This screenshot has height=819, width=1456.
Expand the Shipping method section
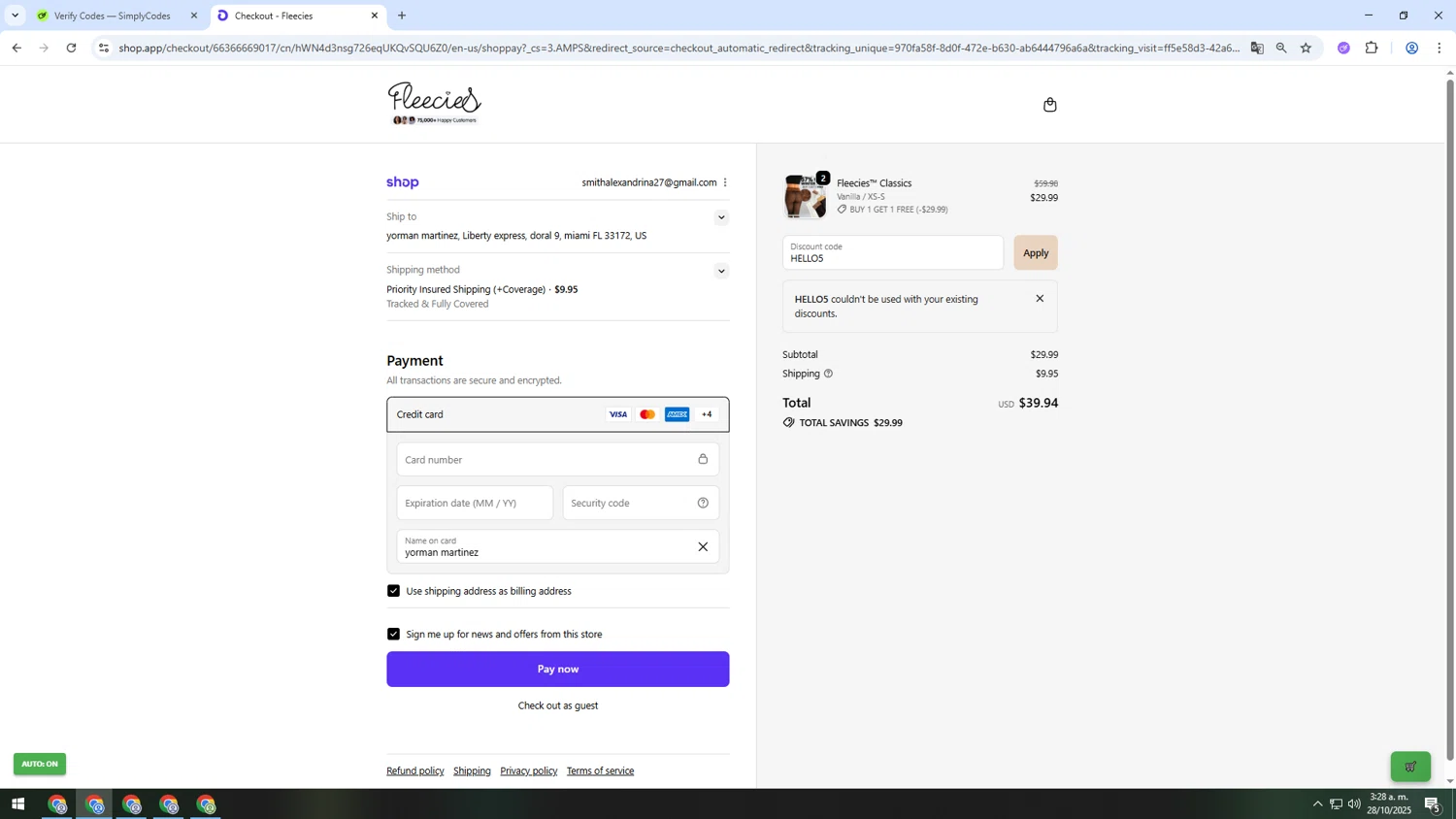[x=721, y=271]
